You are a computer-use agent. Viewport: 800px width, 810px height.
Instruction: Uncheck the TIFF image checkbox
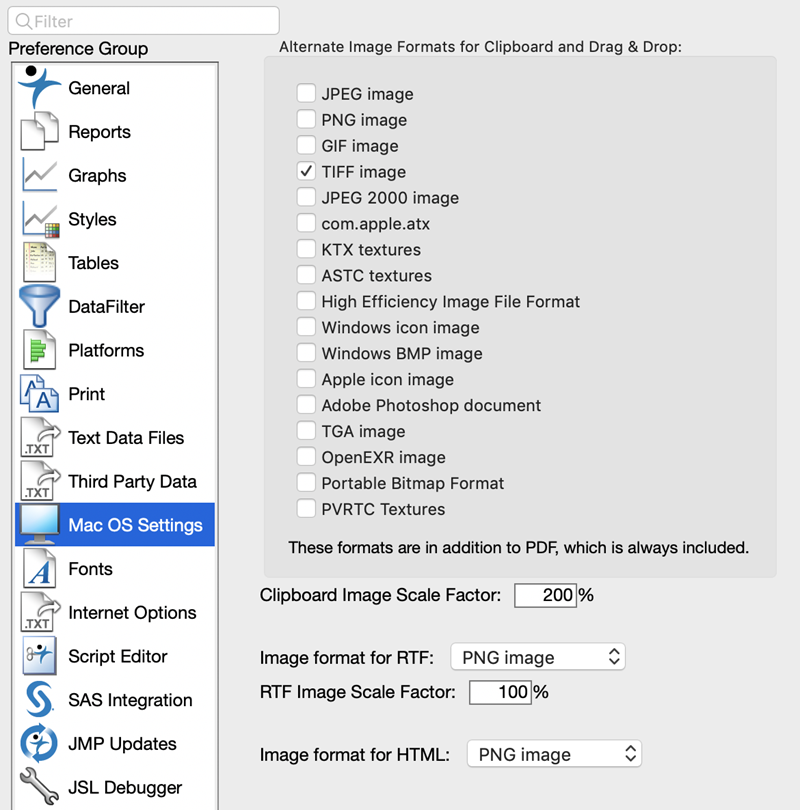click(306, 171)
